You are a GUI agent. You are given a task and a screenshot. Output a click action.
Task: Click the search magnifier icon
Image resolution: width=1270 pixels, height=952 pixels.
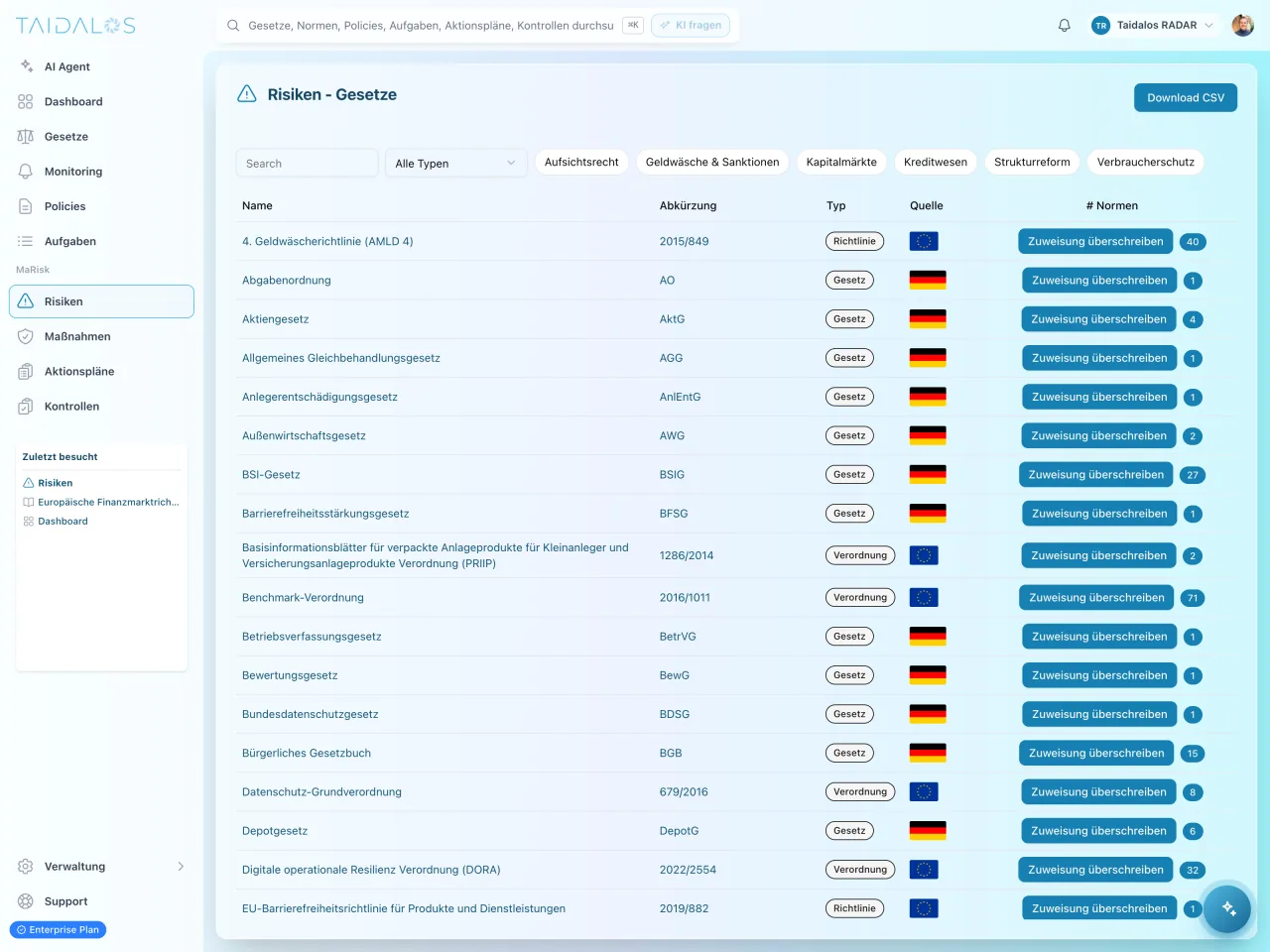click(233, 26)
